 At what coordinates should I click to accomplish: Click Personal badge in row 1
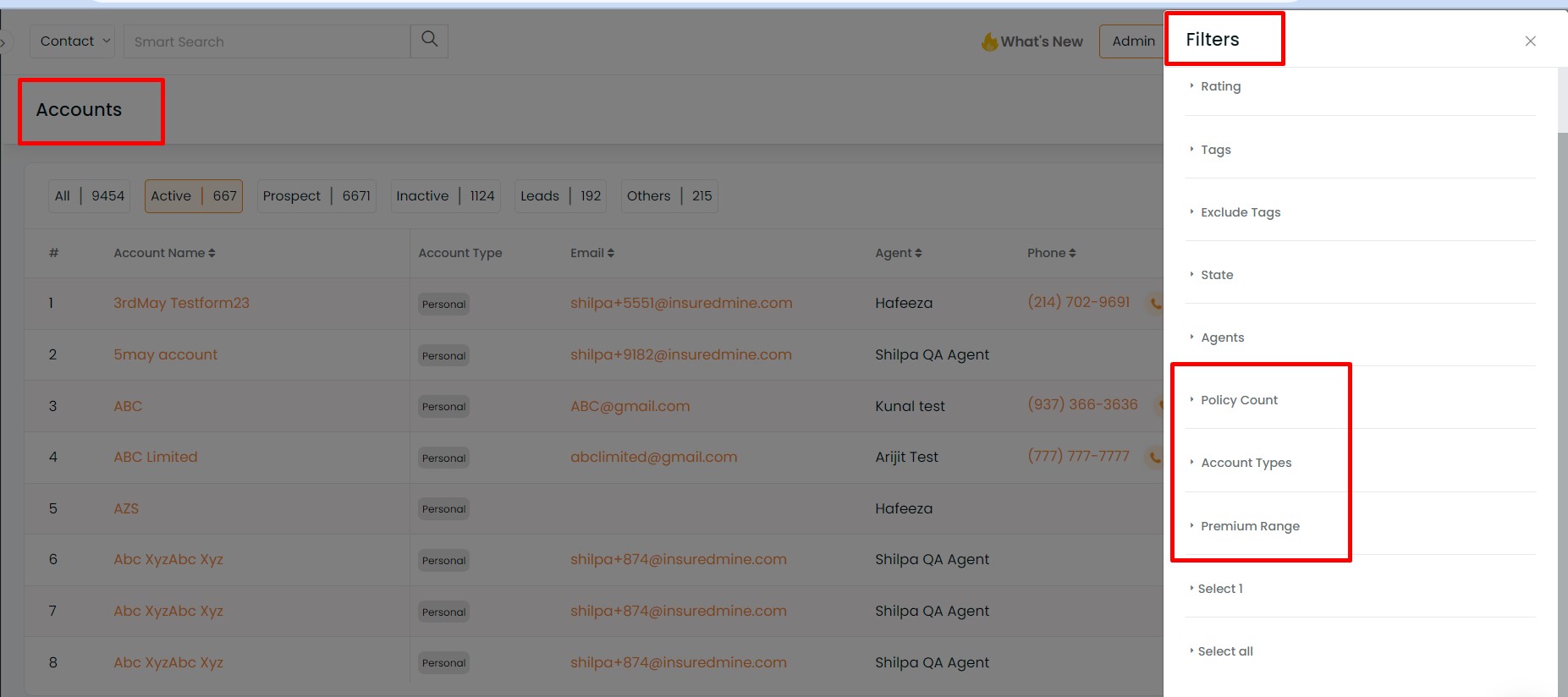click(x=443, y=304)
